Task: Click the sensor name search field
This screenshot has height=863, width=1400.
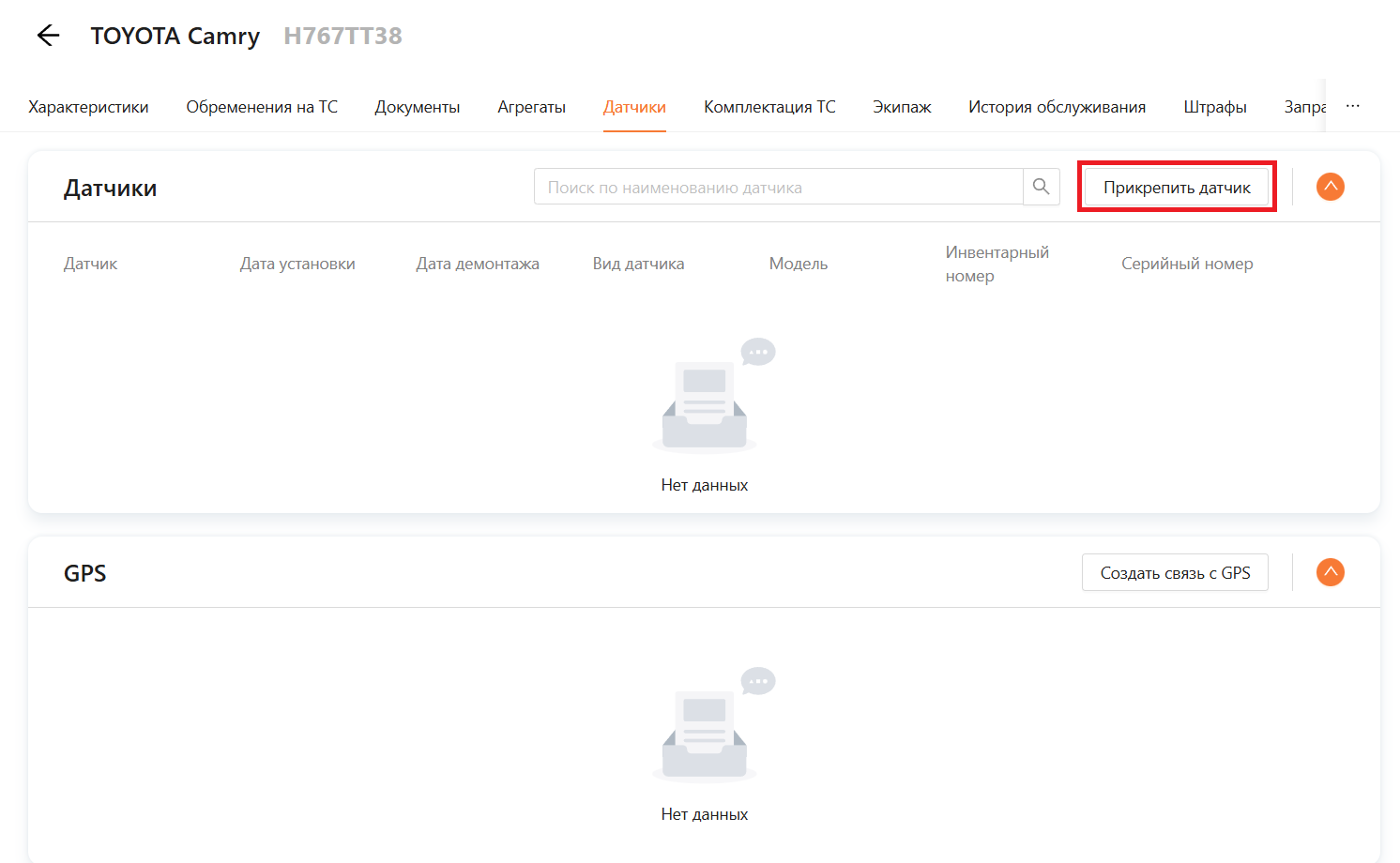Action: coord(777,187)
